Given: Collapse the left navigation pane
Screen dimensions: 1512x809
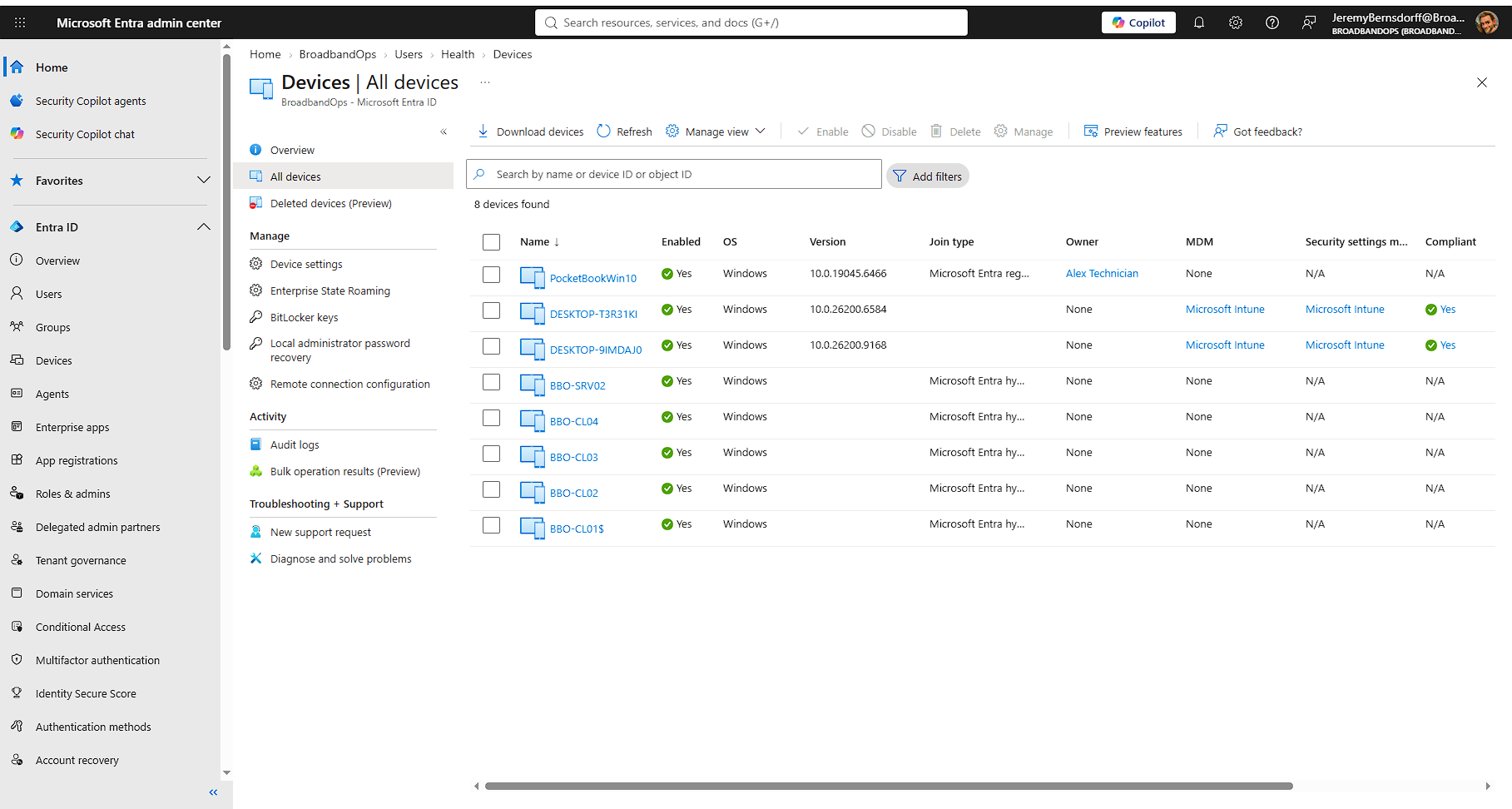Looking at the screenshot, I should point(213,792).
